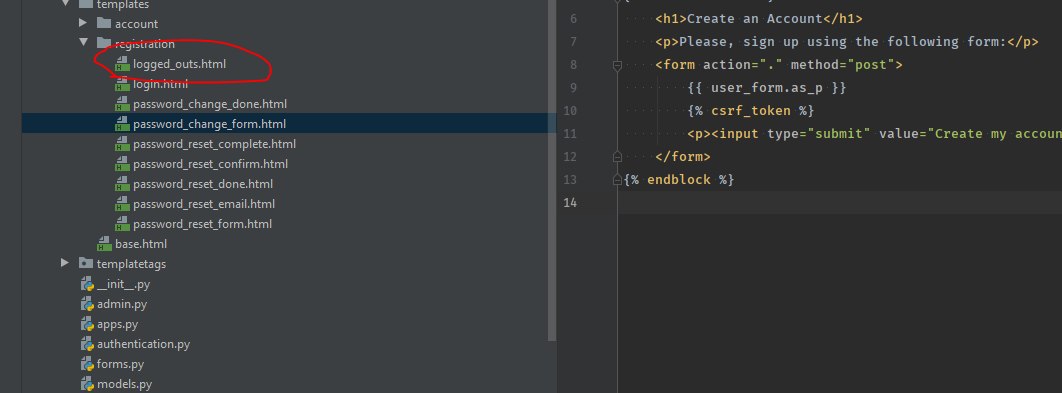Image resolution: width=1062 pixels, height=393 pixels.
Task: Click line number 14 in gutter
Action: pyautogui.click(x=570, y=203)
